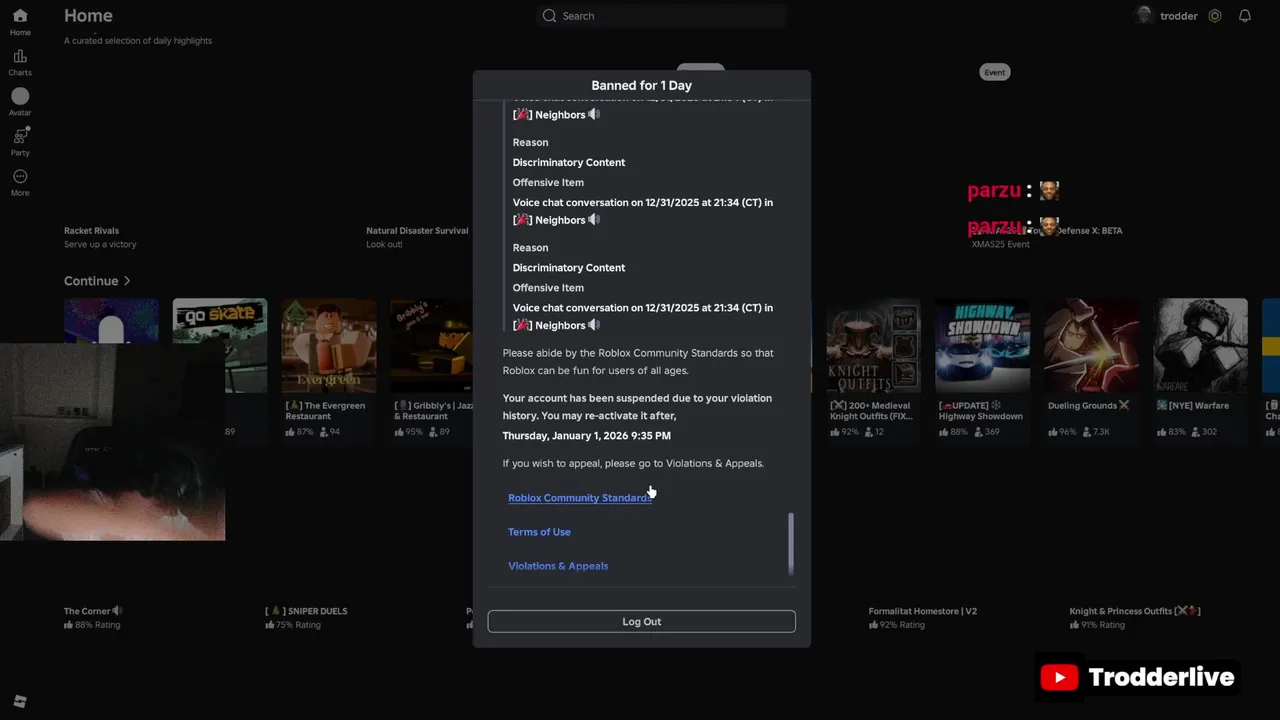Click the ban dialog scrollbar thumb

(791, 544)
